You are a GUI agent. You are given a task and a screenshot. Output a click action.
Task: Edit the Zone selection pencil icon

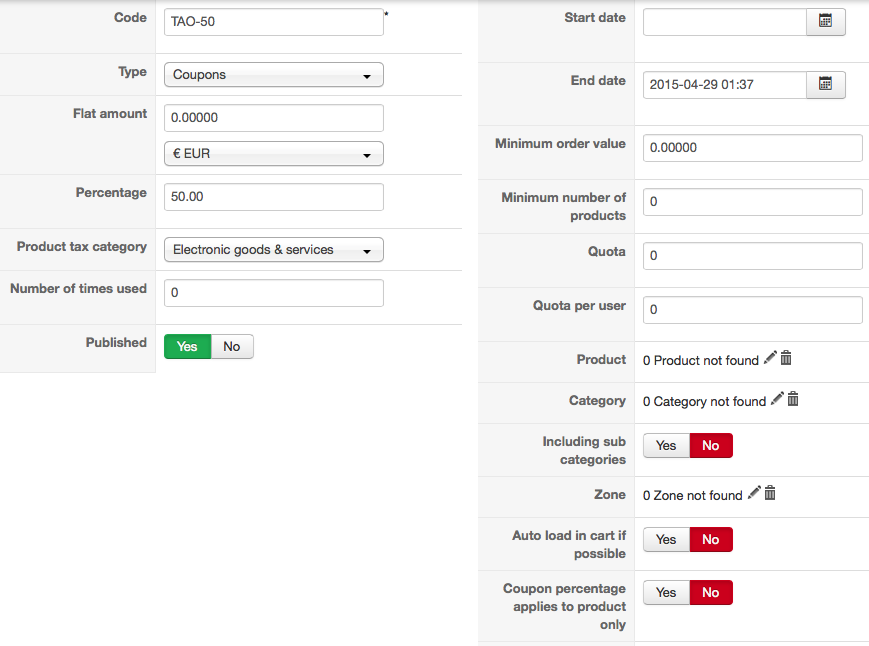pos(754,493)
